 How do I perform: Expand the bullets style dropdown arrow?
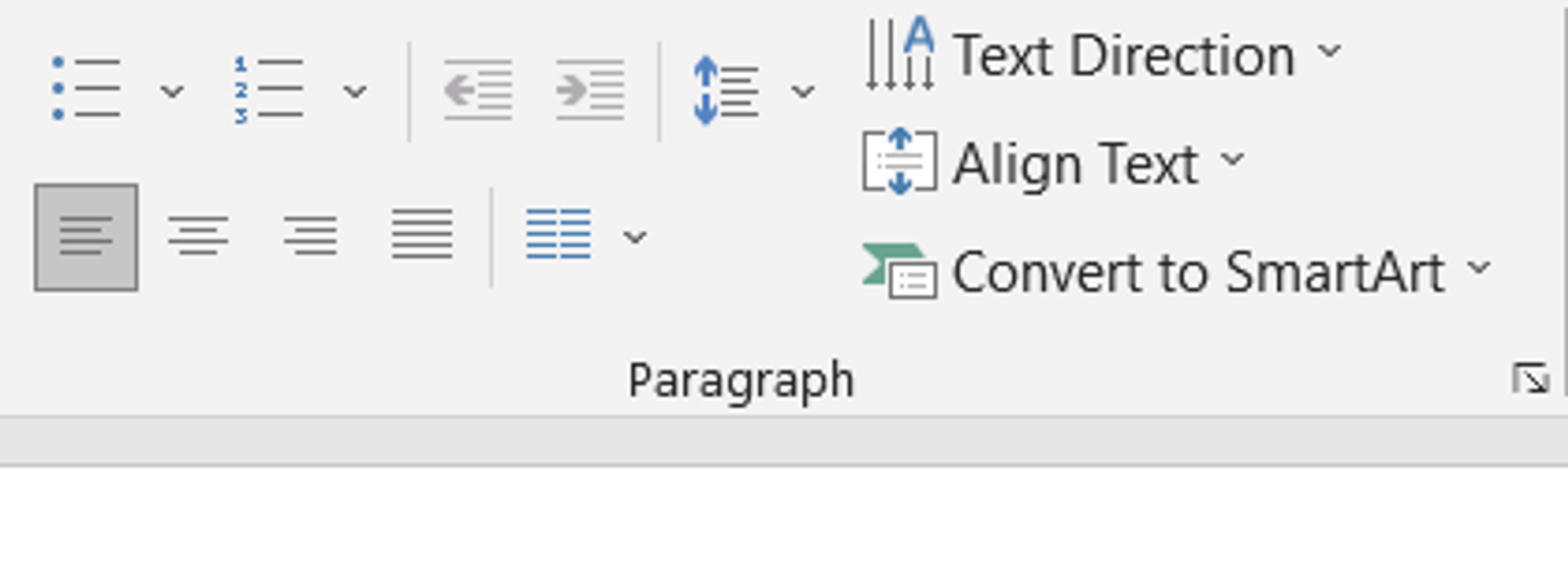tap(172, 92)
